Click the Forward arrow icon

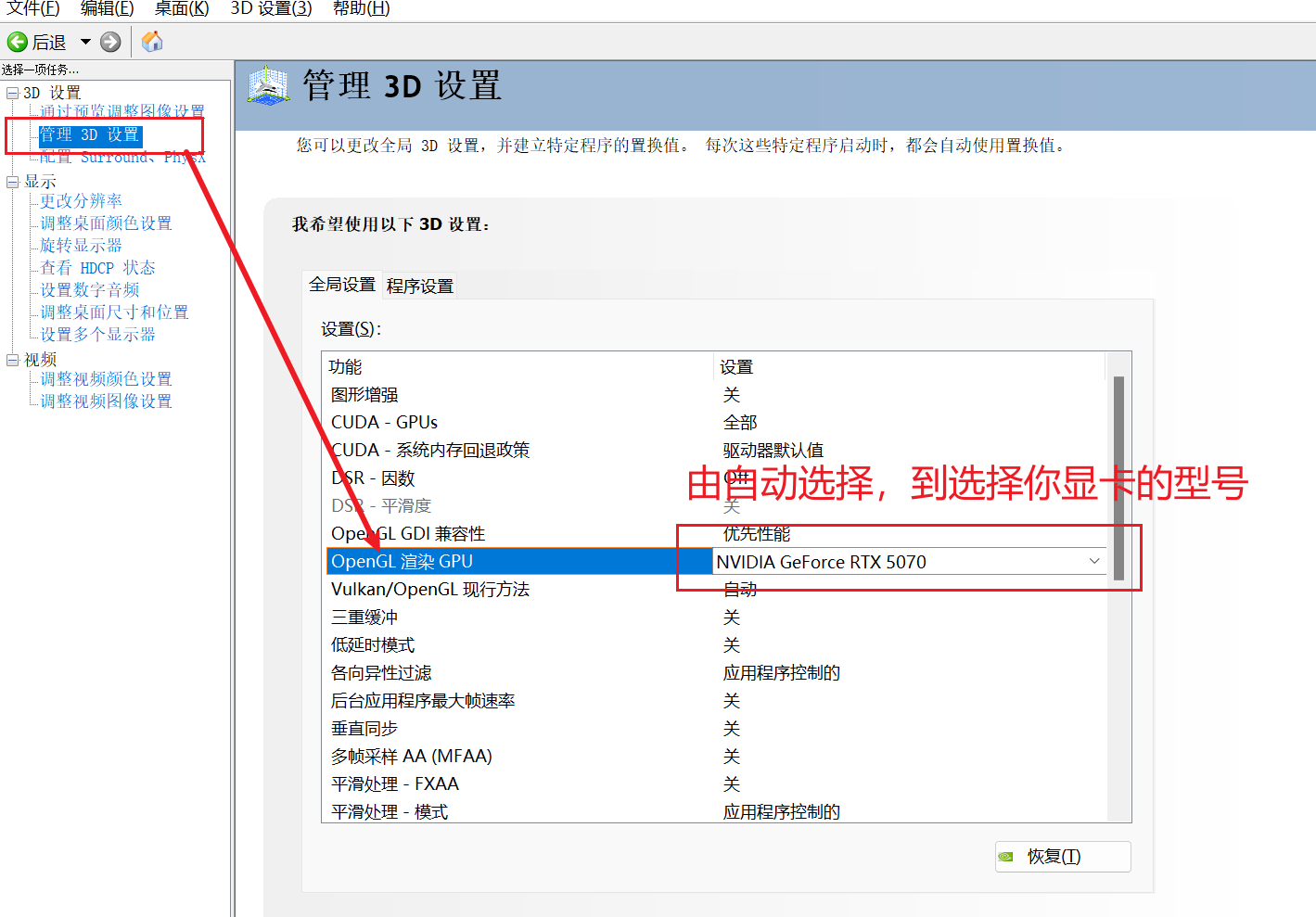pyautogui.click(x=110, y=42)
